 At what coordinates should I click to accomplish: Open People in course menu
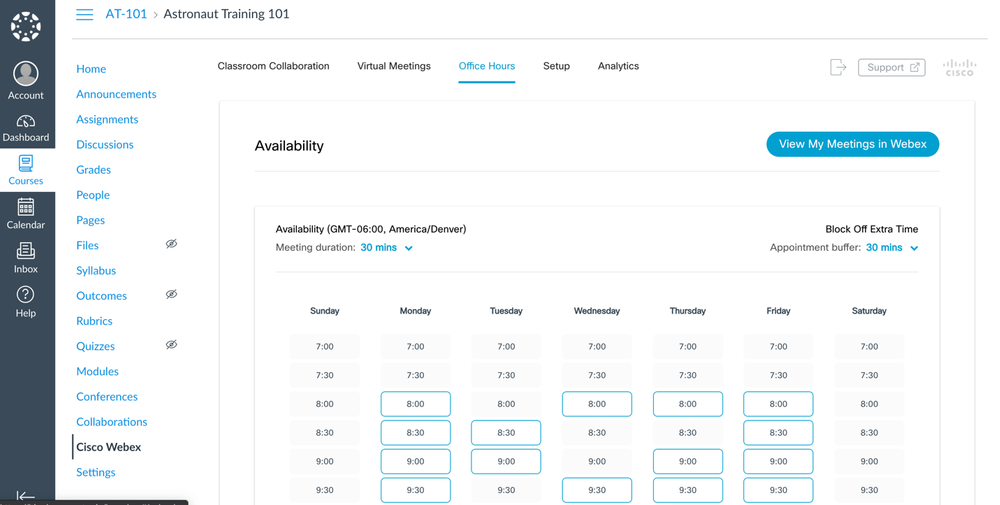(x=92, y=194)
